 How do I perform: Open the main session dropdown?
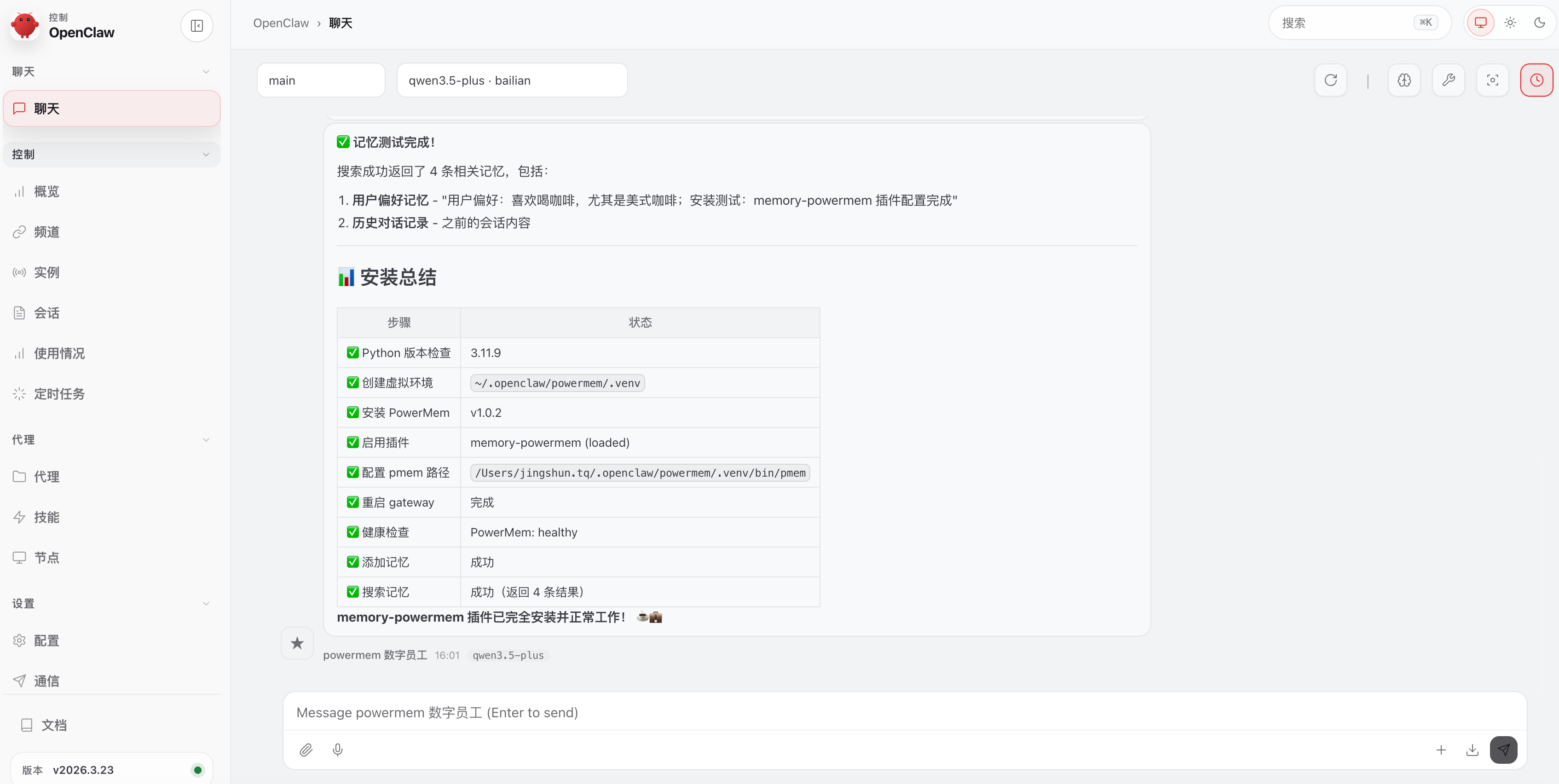coord(321,81)
